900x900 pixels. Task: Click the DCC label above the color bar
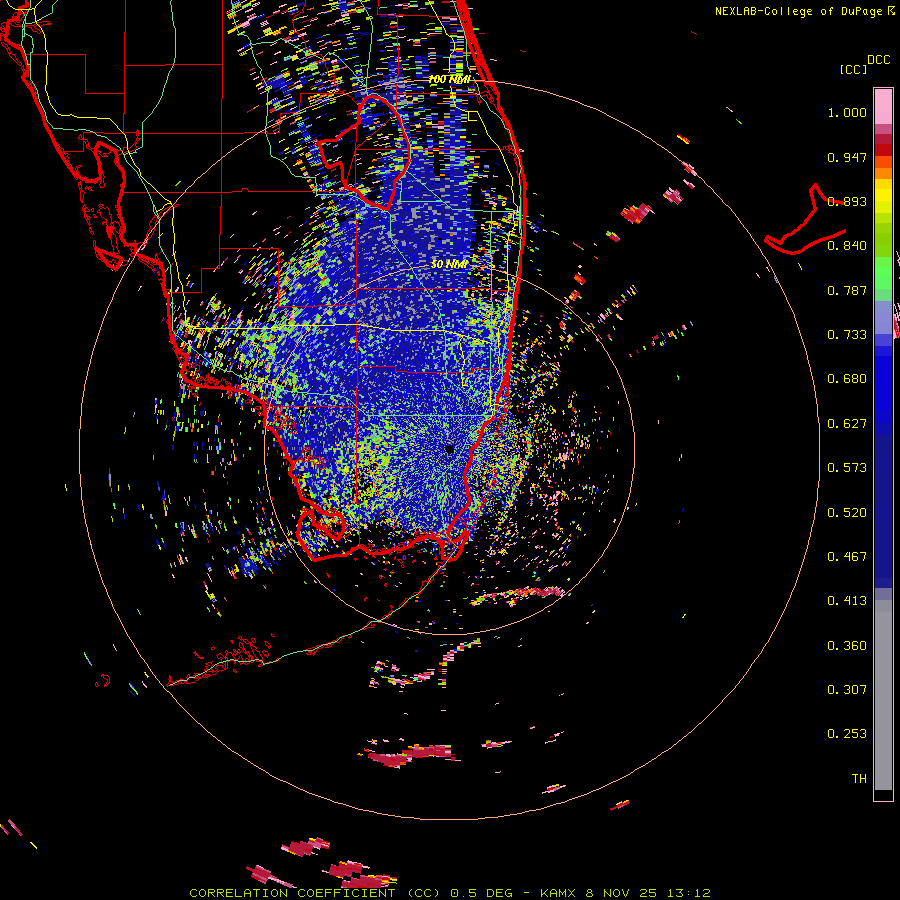tap(878, 60)
